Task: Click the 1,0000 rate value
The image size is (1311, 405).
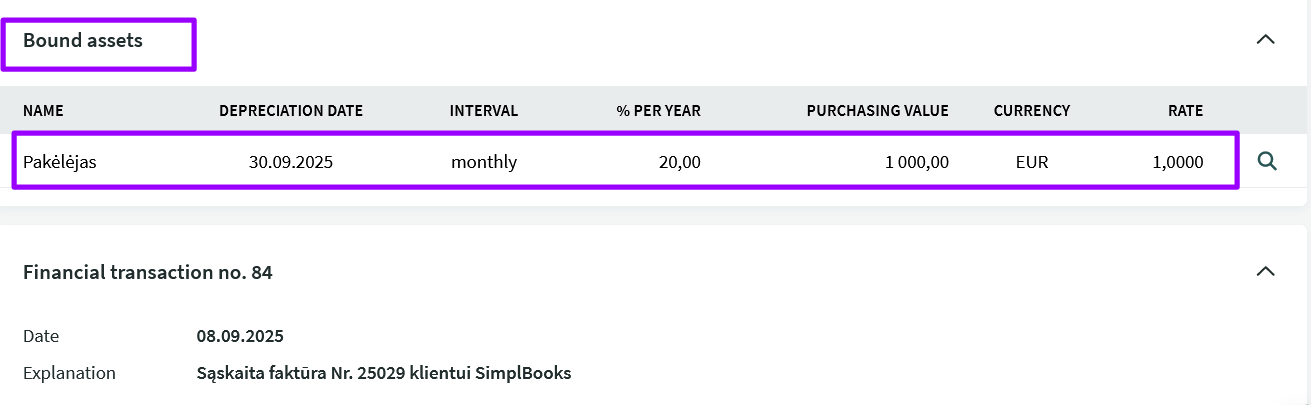Action: 1178,161
